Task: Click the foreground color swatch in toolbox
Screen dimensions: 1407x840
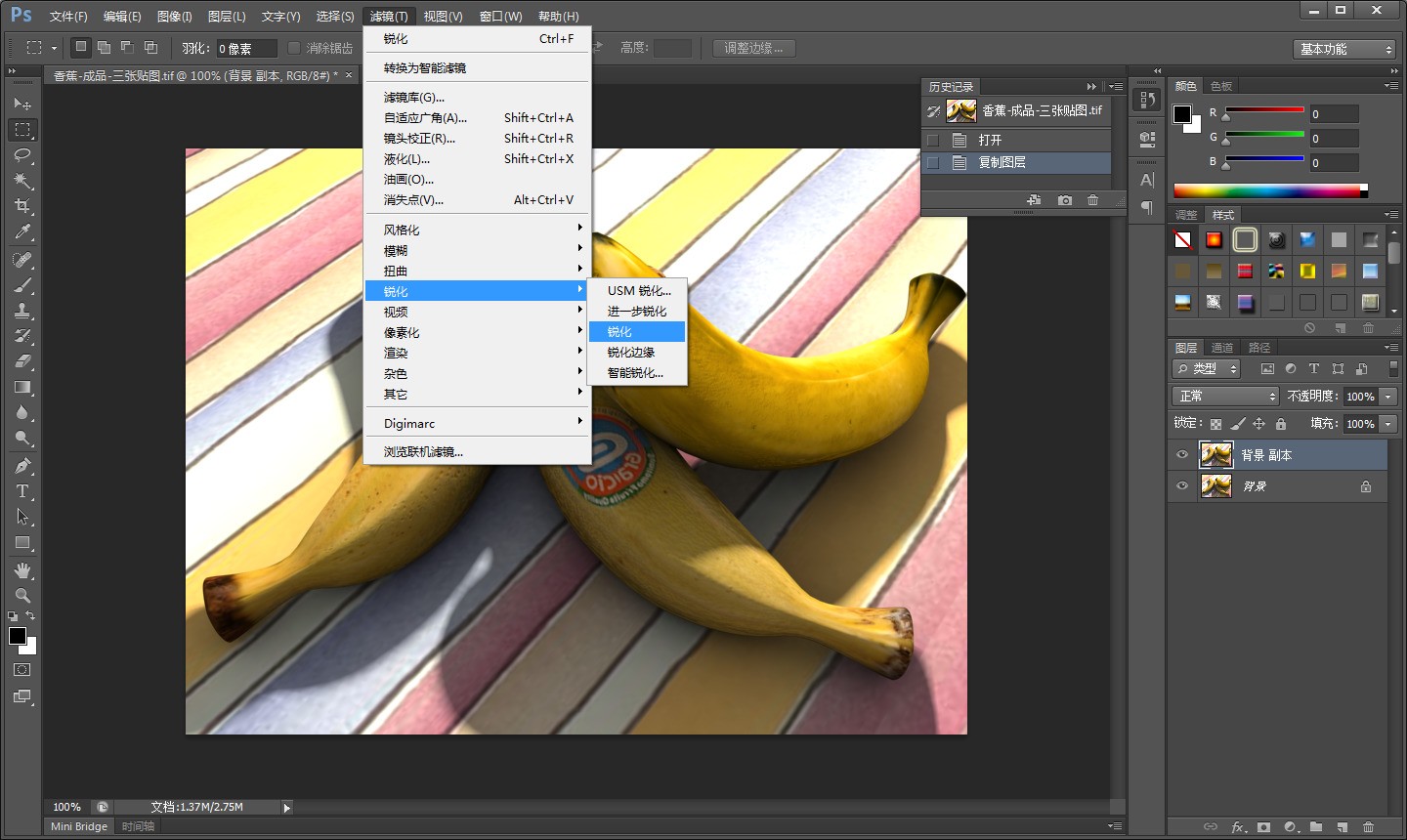Action: coord(18,636)
